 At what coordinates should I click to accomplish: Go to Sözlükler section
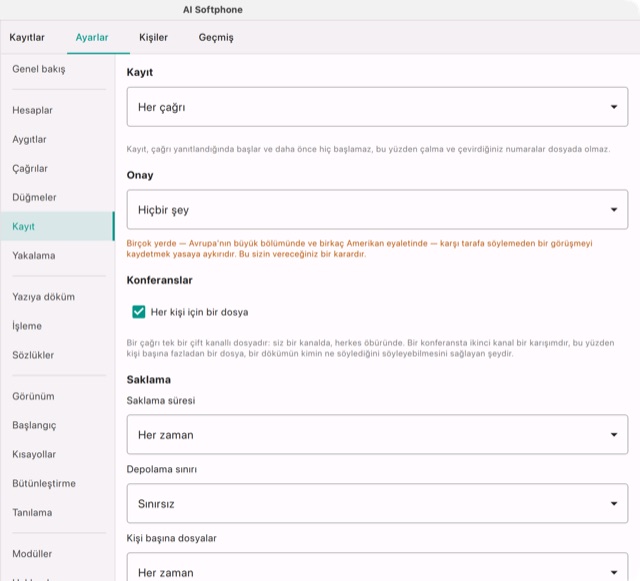(x=57, y=355)
